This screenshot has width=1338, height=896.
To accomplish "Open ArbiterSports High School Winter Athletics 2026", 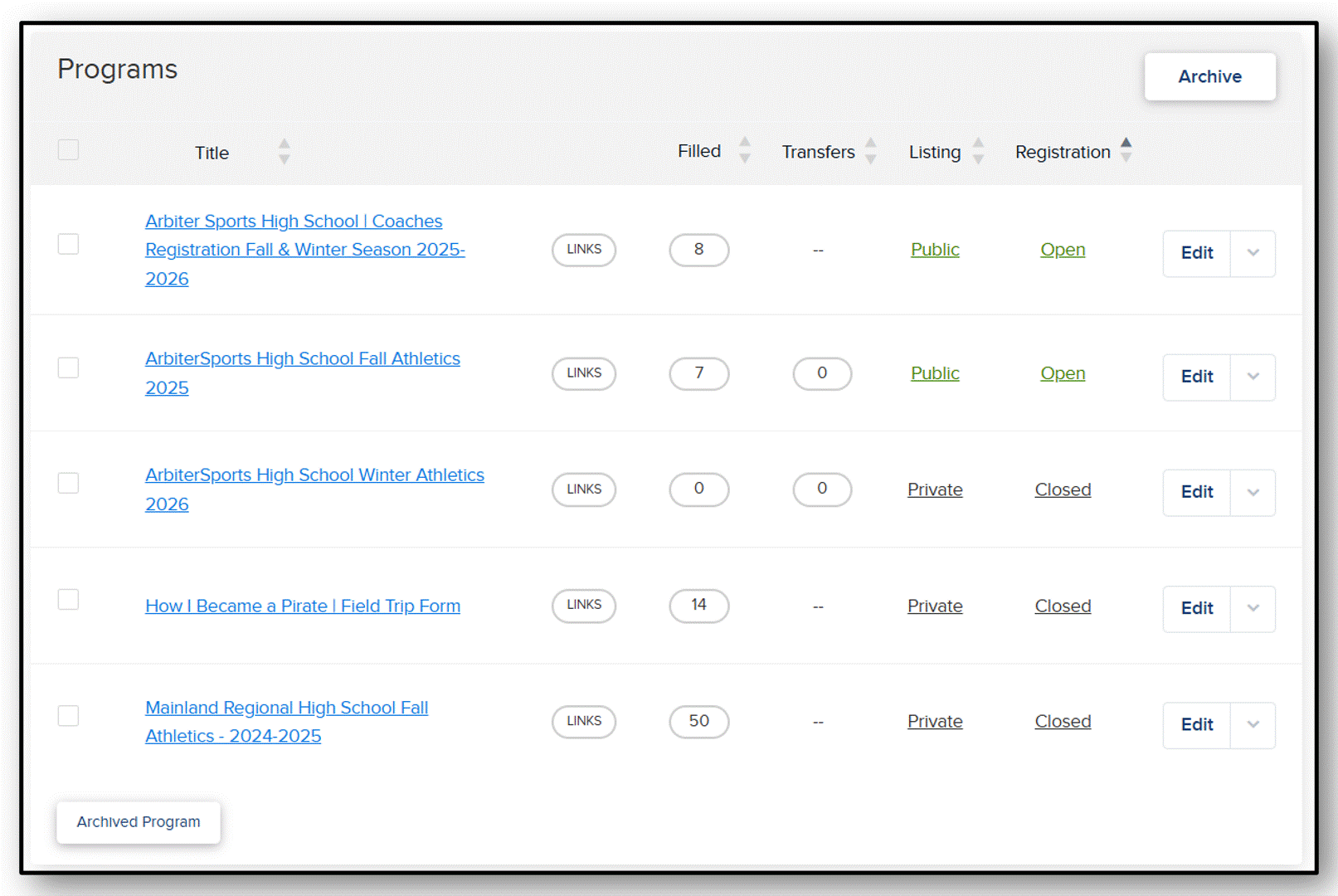I will pyautogui.click(x=314, y=489).
